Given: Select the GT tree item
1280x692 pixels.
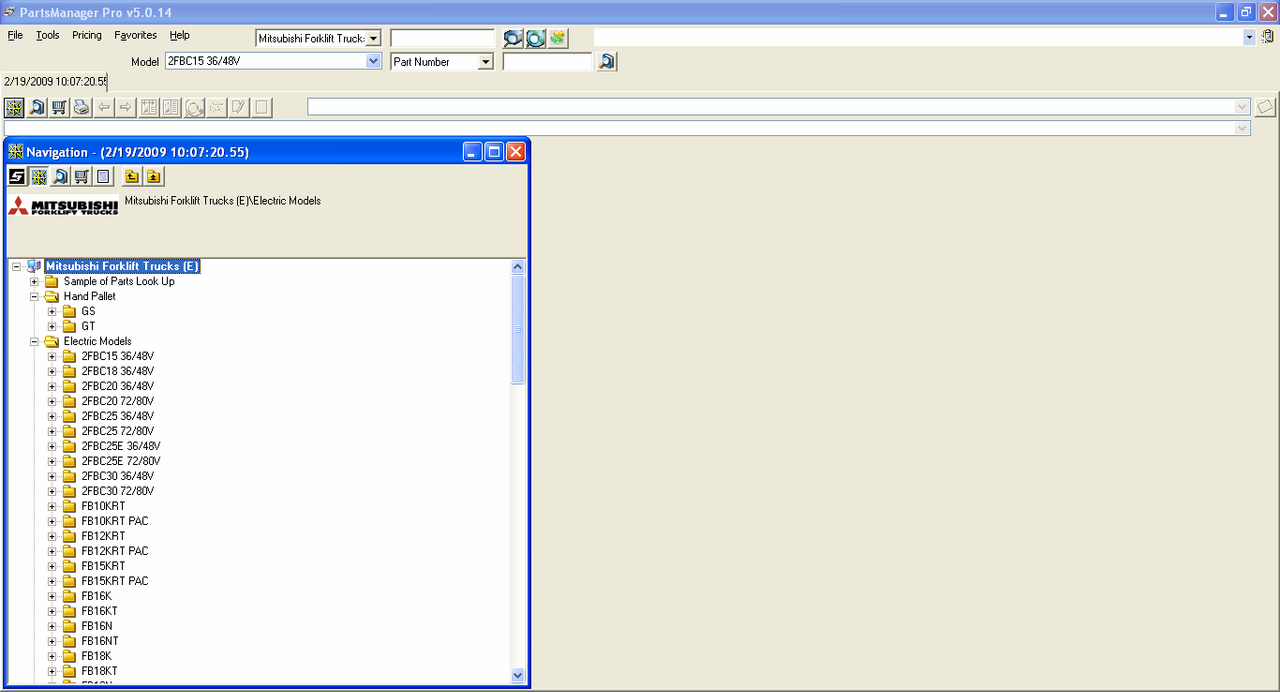Looking at the screenshot, I should pos(89,326).
